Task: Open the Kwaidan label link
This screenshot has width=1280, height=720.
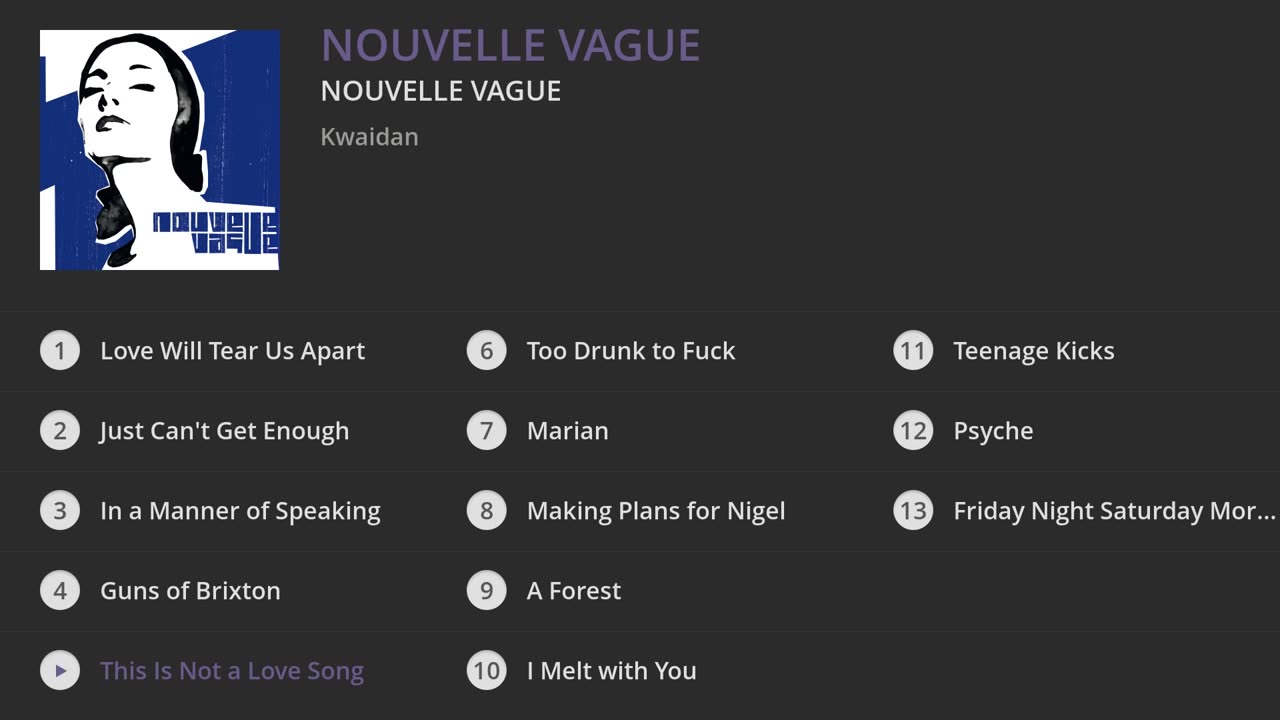Action: 369,137
